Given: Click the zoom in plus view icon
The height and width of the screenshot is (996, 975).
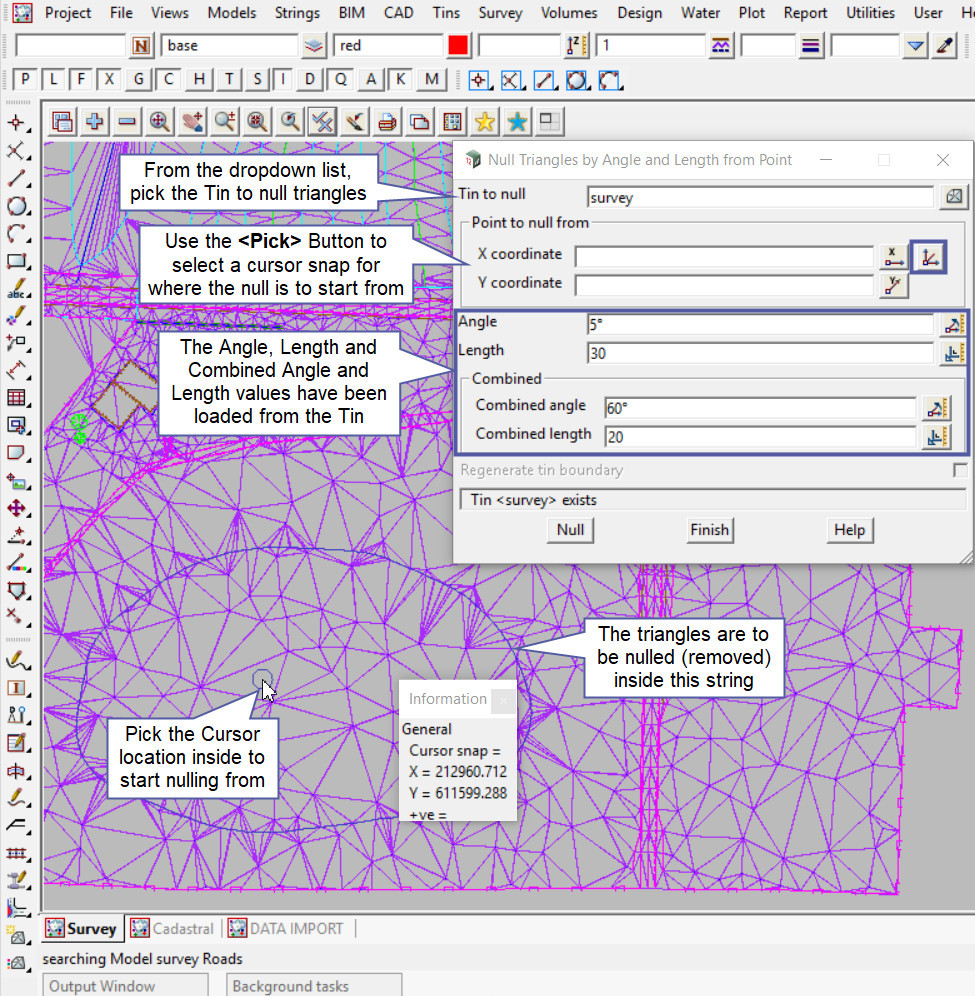Looking at the screenshot, I should click(x=95, y=121).
